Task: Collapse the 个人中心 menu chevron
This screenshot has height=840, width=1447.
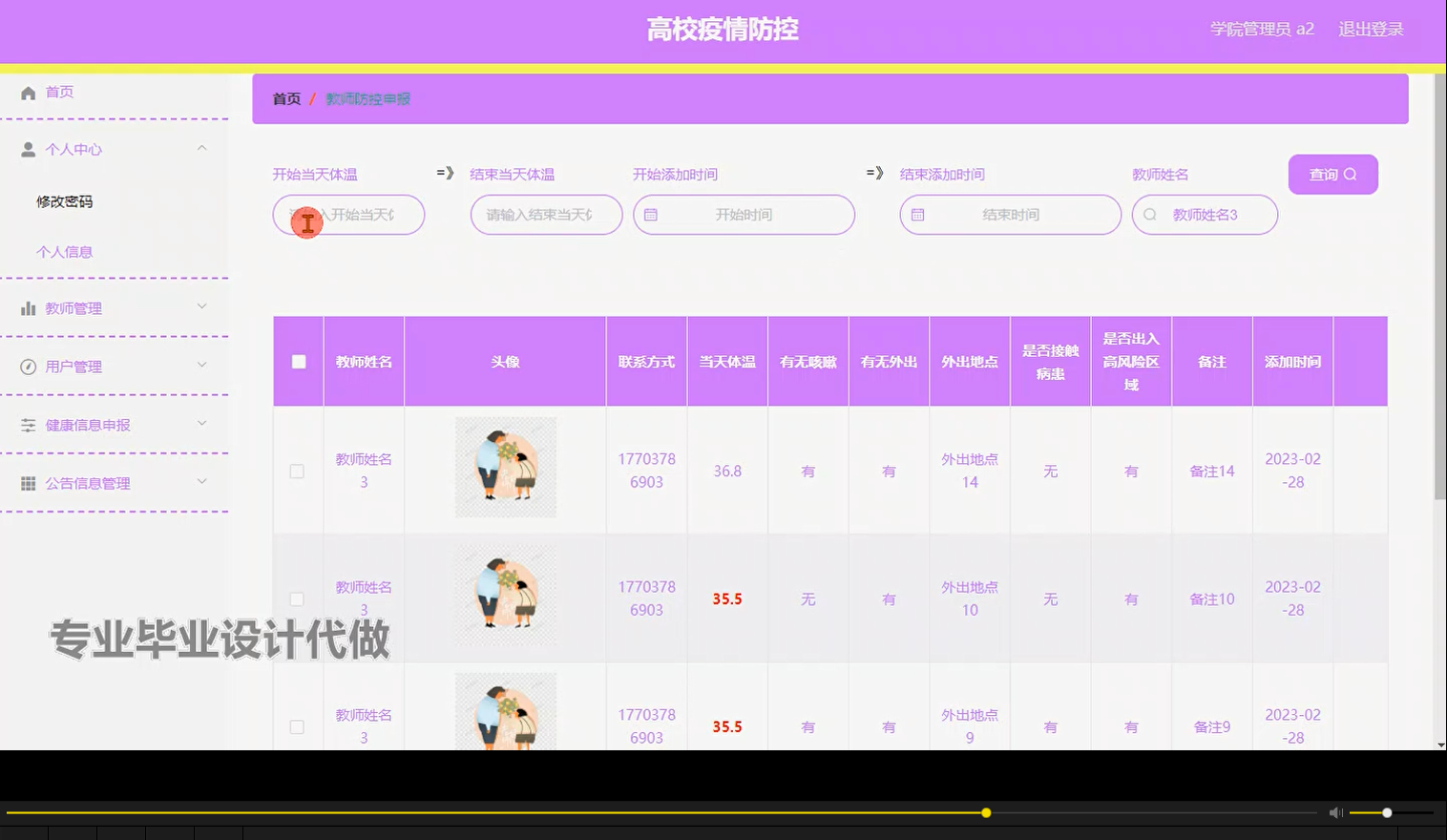Action: [x=201, y=148]
